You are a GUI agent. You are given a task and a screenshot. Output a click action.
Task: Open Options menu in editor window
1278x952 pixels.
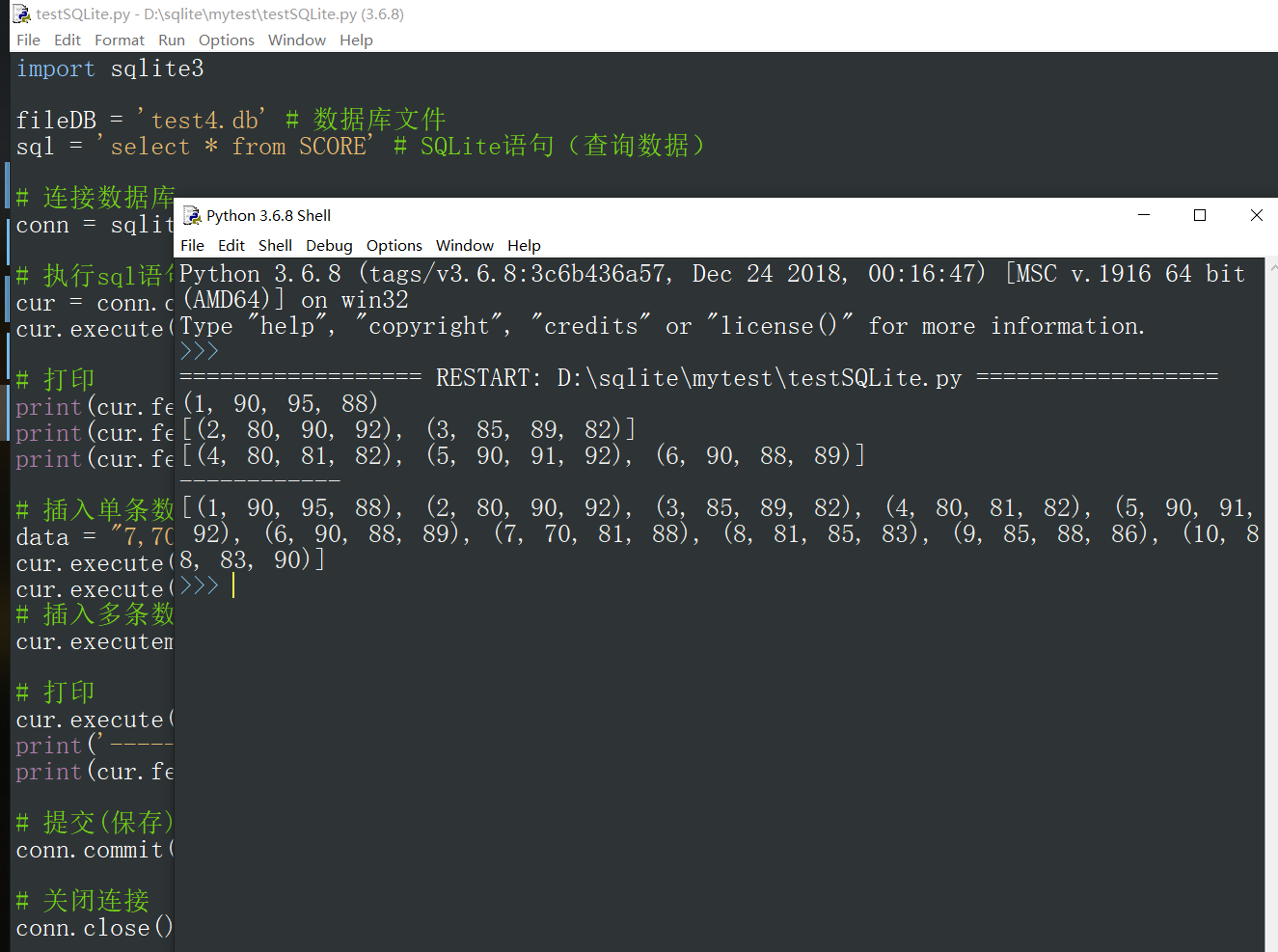coord(227,40)
